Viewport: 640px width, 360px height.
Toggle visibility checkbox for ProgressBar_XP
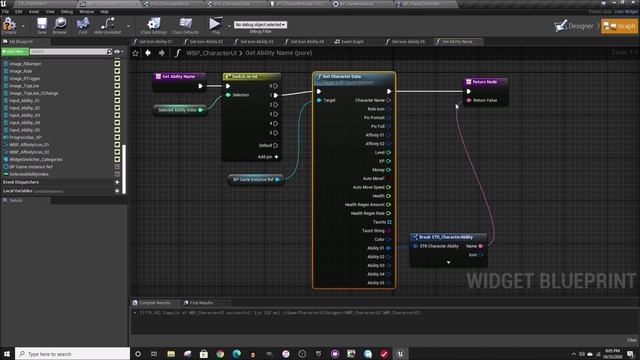117,137
